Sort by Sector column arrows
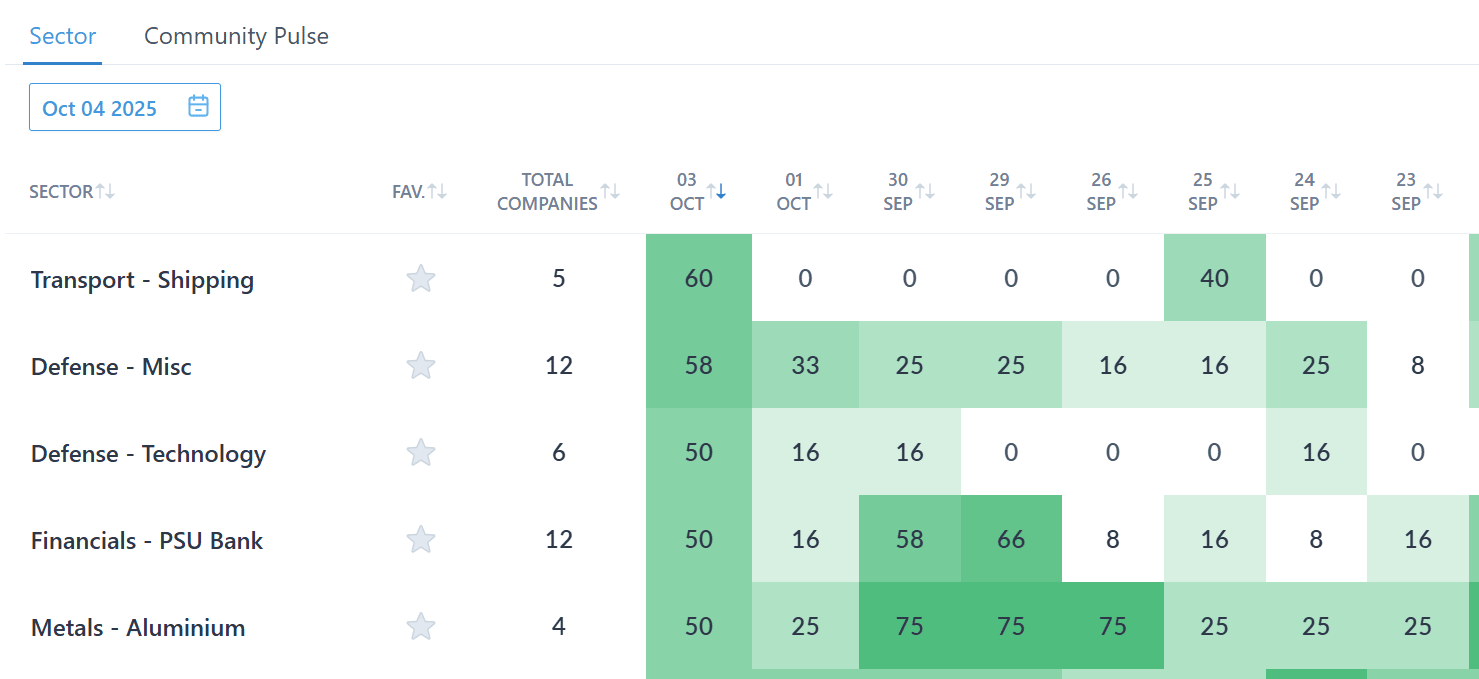Screen dimensions: 1479x679 click(x=105, y=191)
